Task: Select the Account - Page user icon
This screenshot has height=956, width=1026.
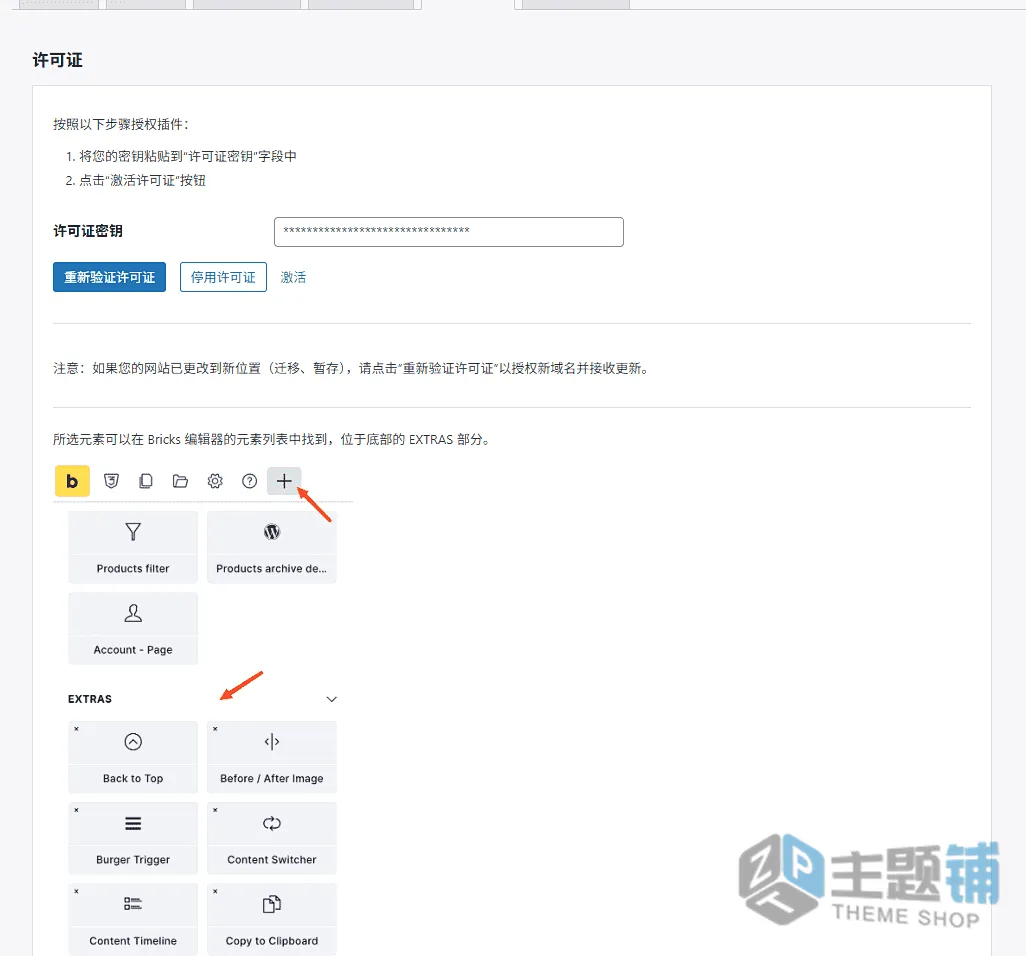Action: (x=133, y=613)
